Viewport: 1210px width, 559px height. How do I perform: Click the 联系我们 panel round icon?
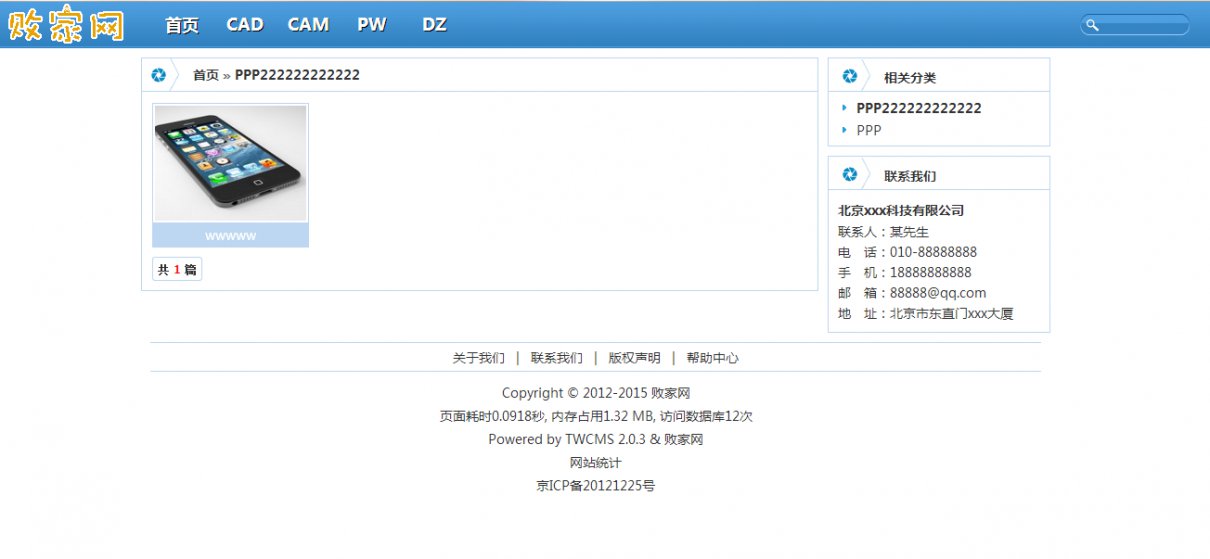point(849,175)
